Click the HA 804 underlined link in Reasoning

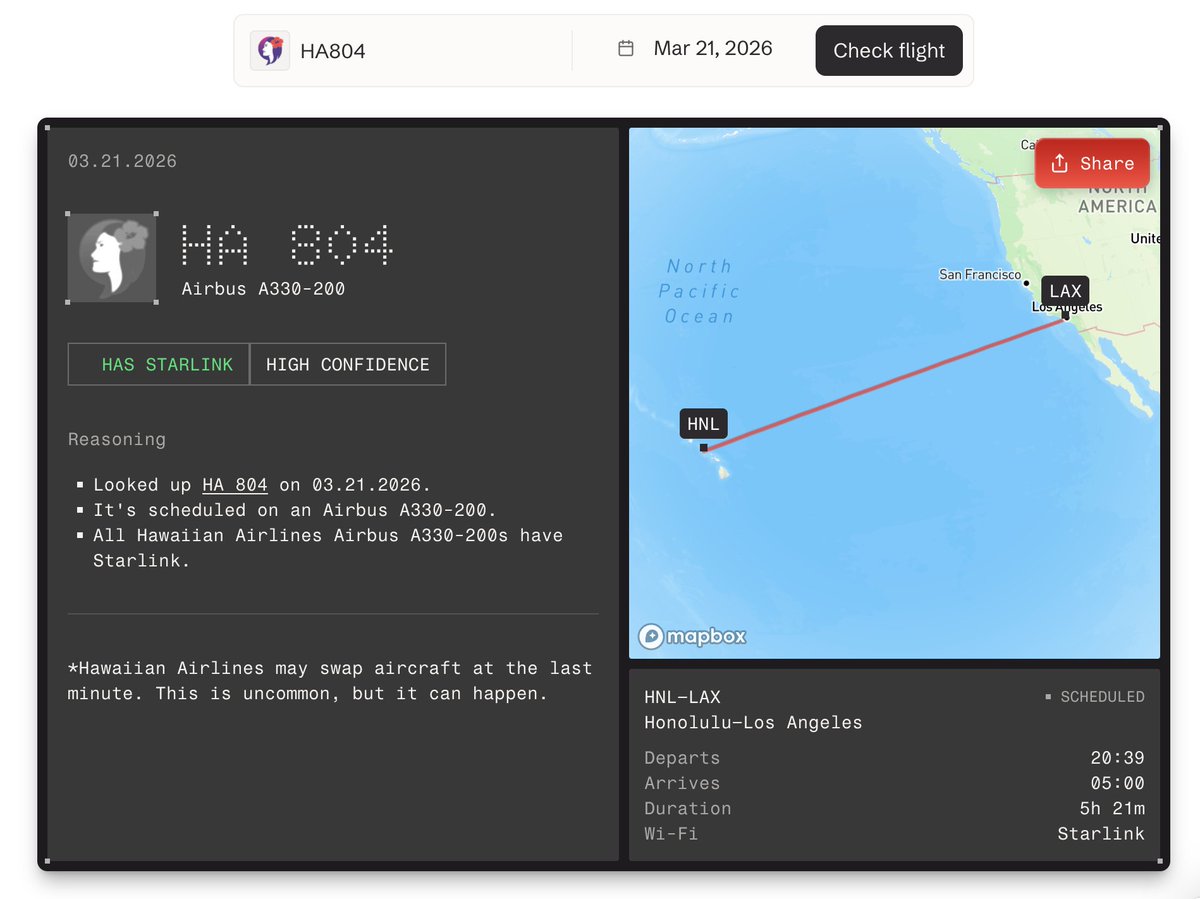tap(235, 485)
